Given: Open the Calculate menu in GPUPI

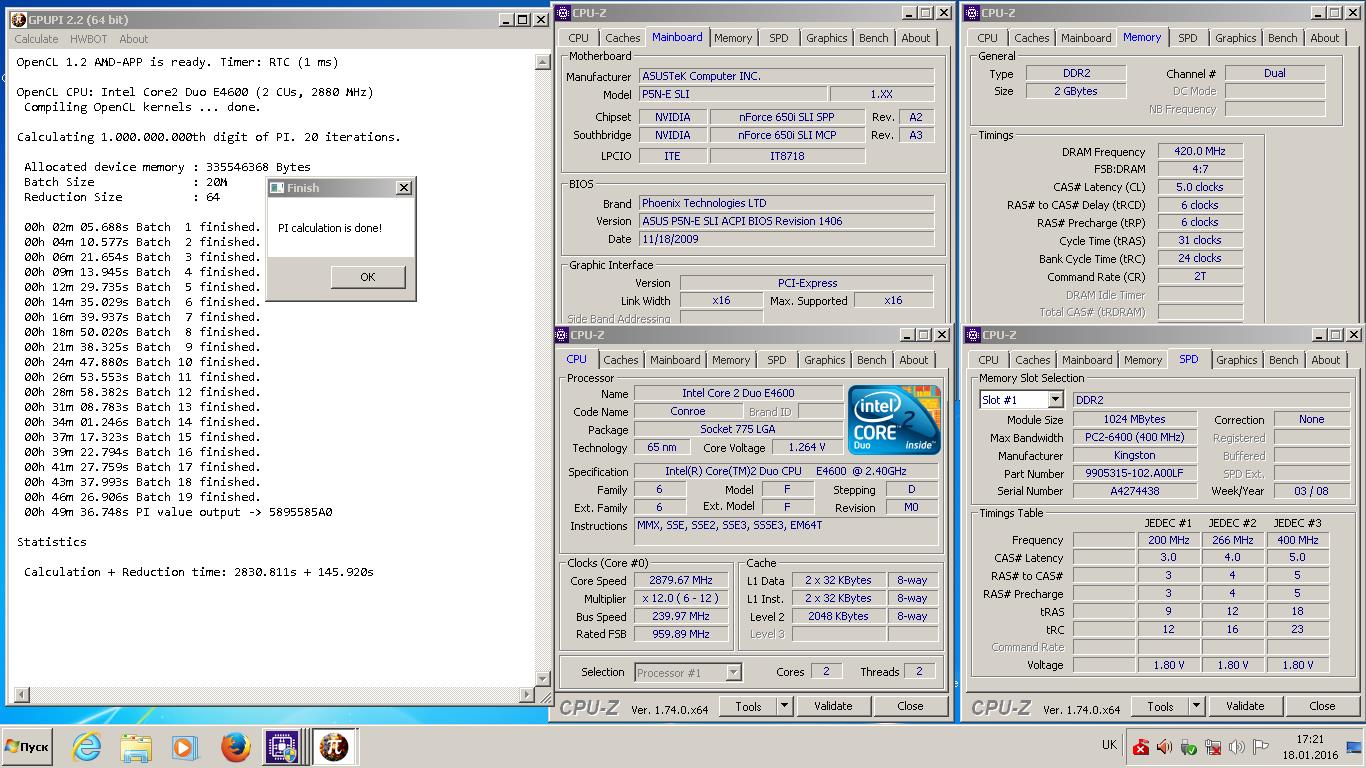Looking at the screenshot, I should coord(36,39).
